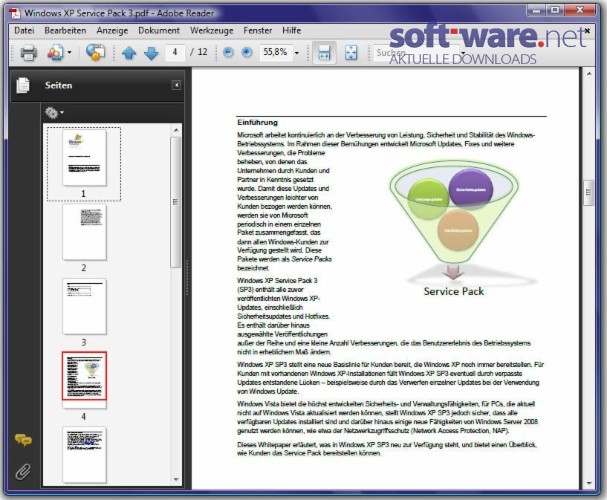The image size is (607, 500).
Task: Select page 1 thumbnail
Action: [x=84, y=158]
